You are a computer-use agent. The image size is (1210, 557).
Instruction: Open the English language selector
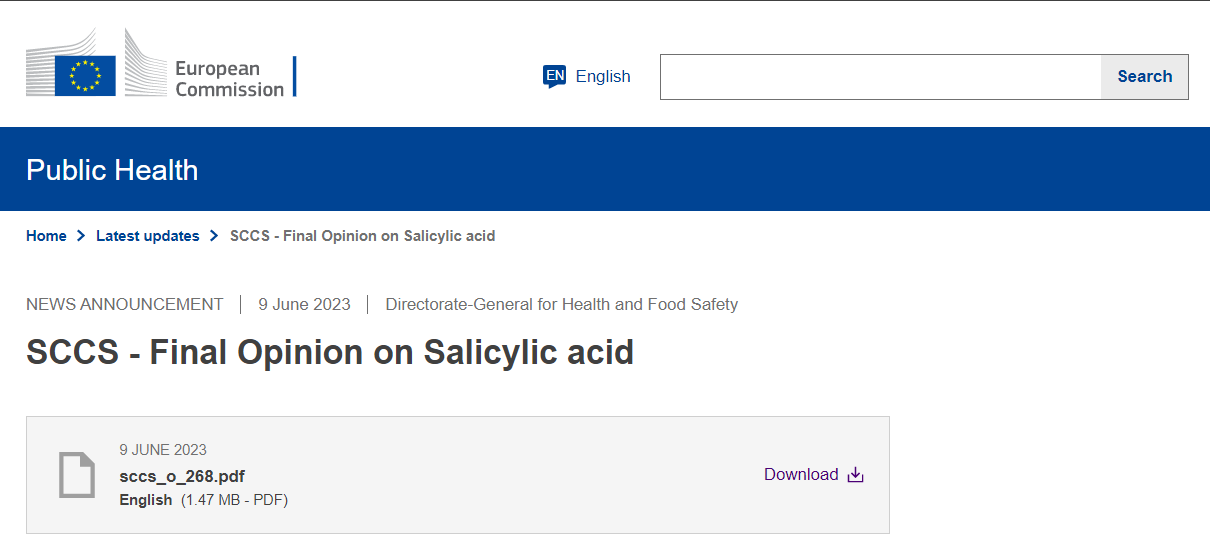(x=603, y=76)
